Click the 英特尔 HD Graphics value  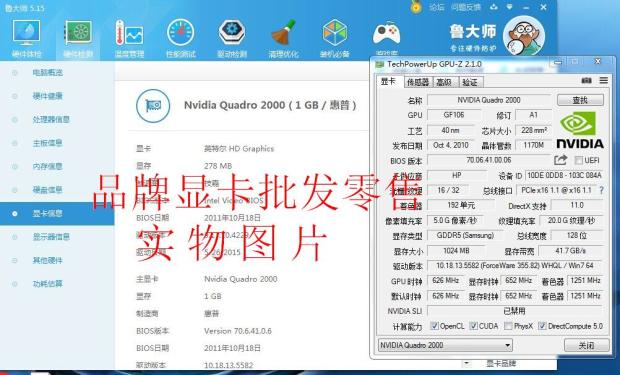coord(239,149)
